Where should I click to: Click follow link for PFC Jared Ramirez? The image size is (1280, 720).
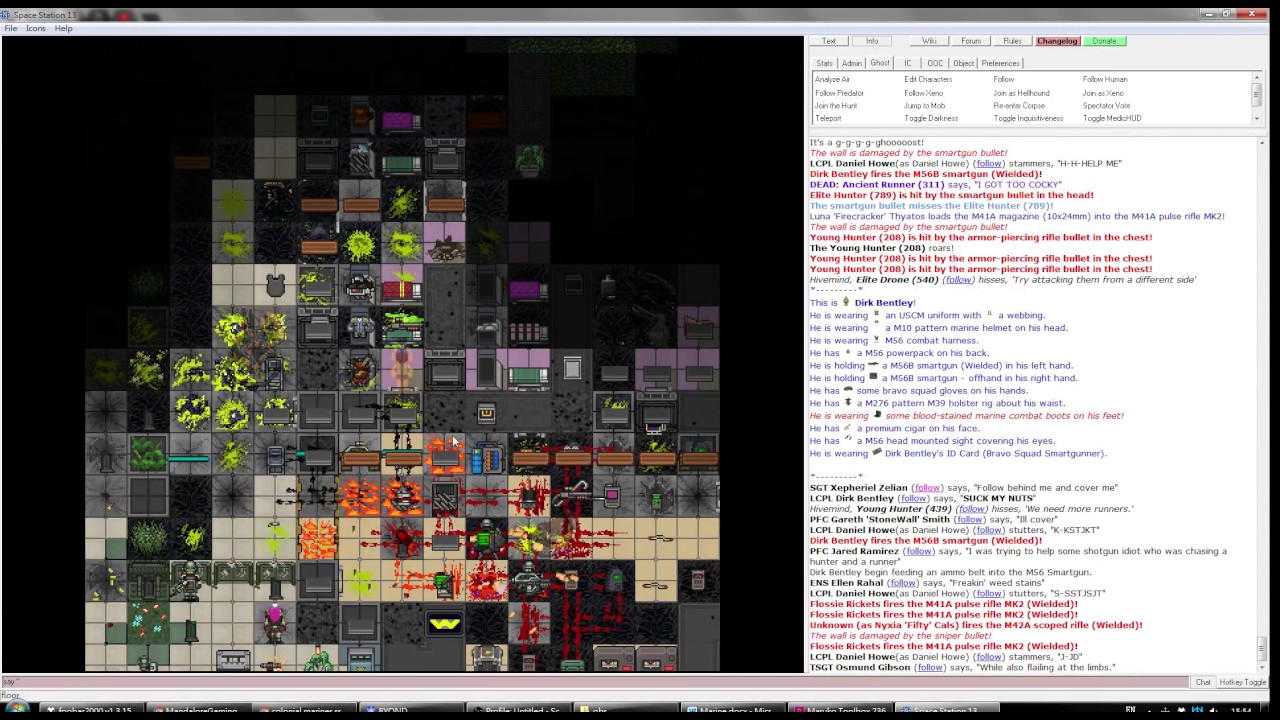point(918,551)
